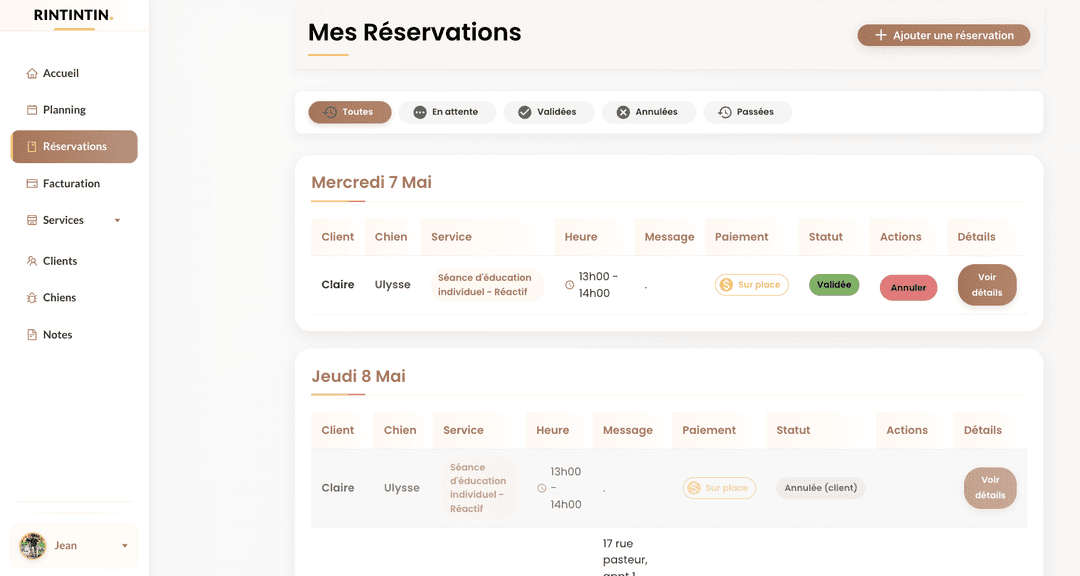Viewport: 1080px width, 576px height.
Task: Click the Réservations book icon
Action: [x=32, y=147]
